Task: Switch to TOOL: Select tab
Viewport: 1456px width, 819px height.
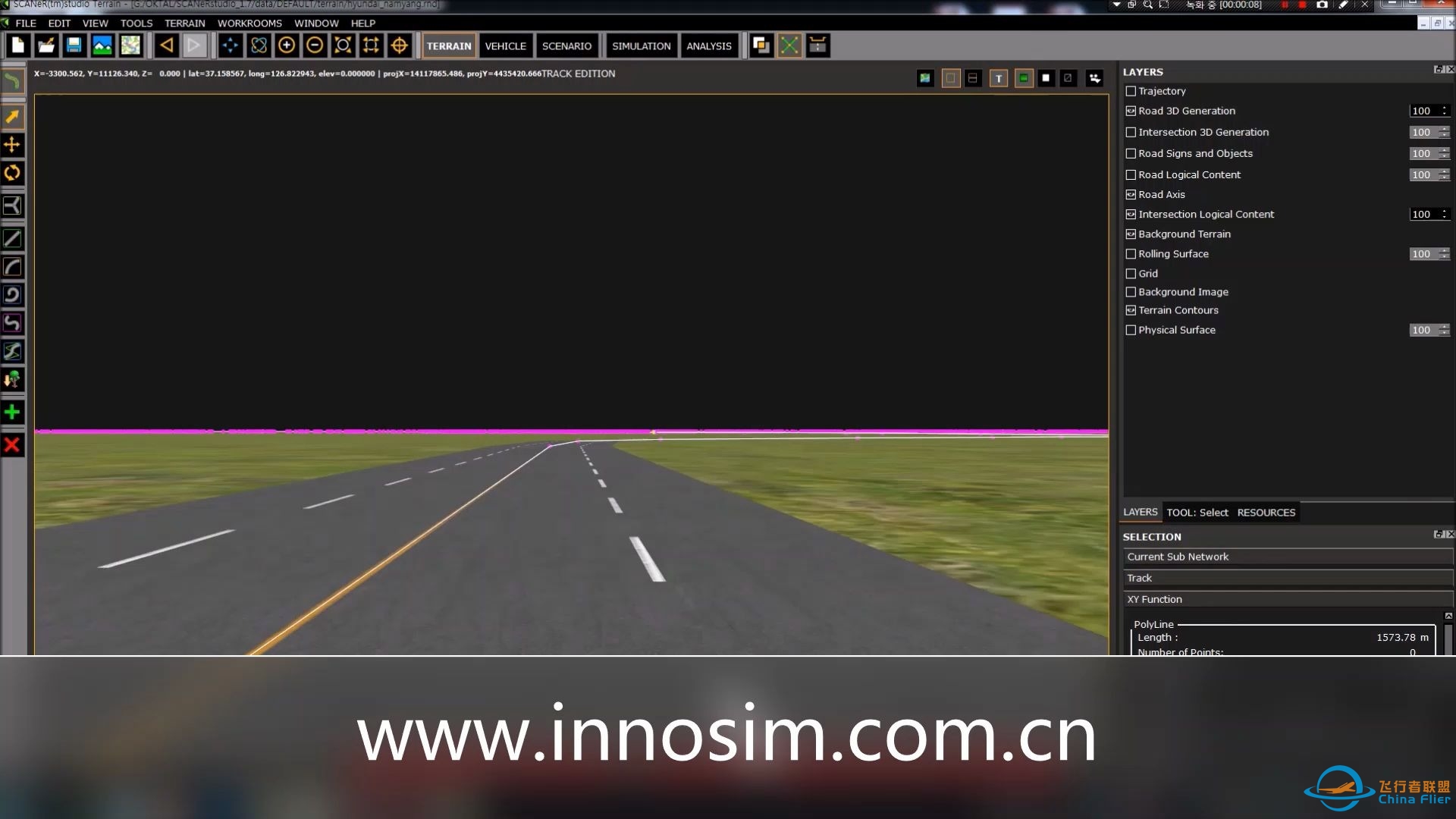Action: [x=1197, y=513]
